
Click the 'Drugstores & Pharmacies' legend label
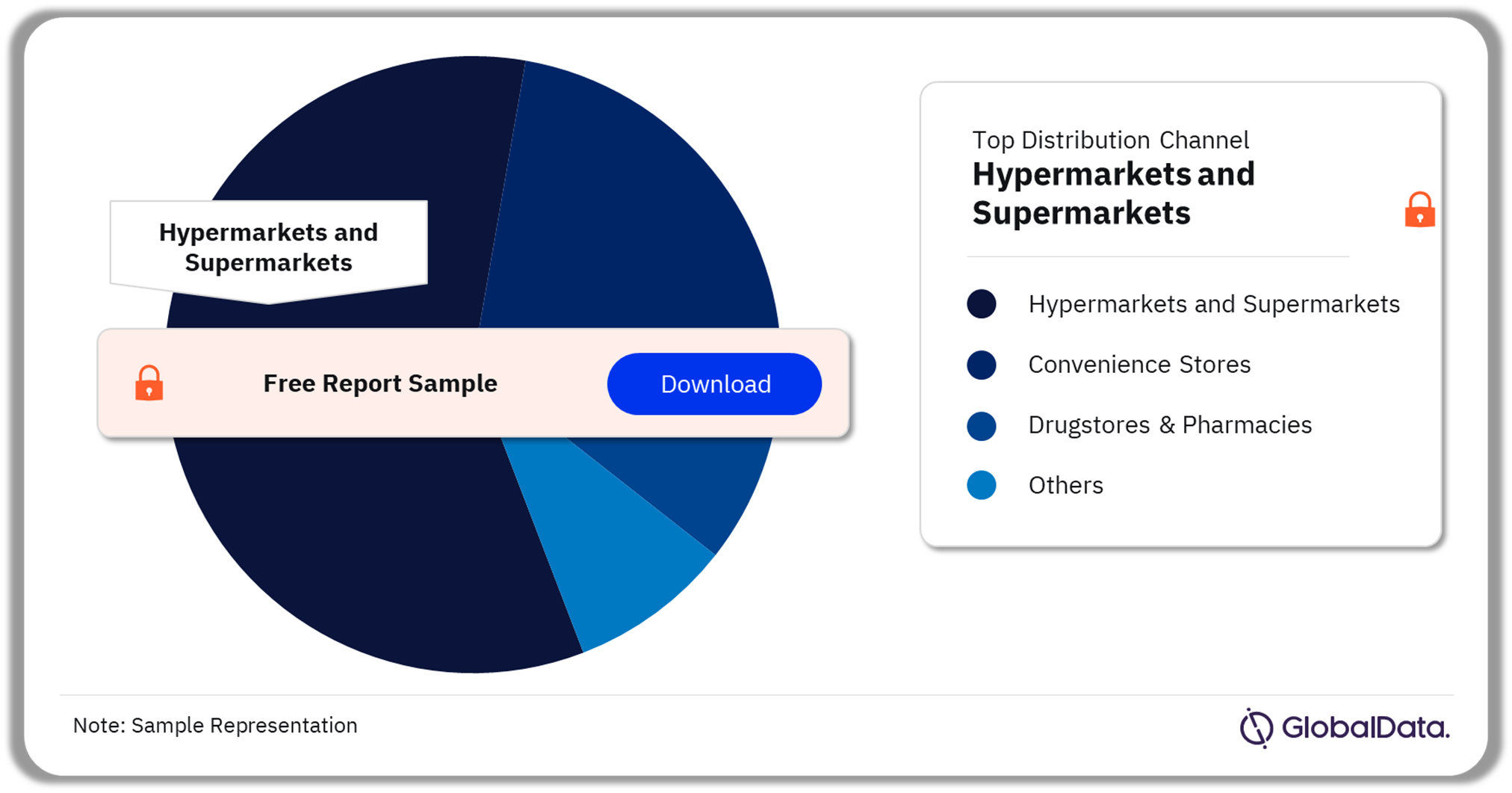(1170, 425)
